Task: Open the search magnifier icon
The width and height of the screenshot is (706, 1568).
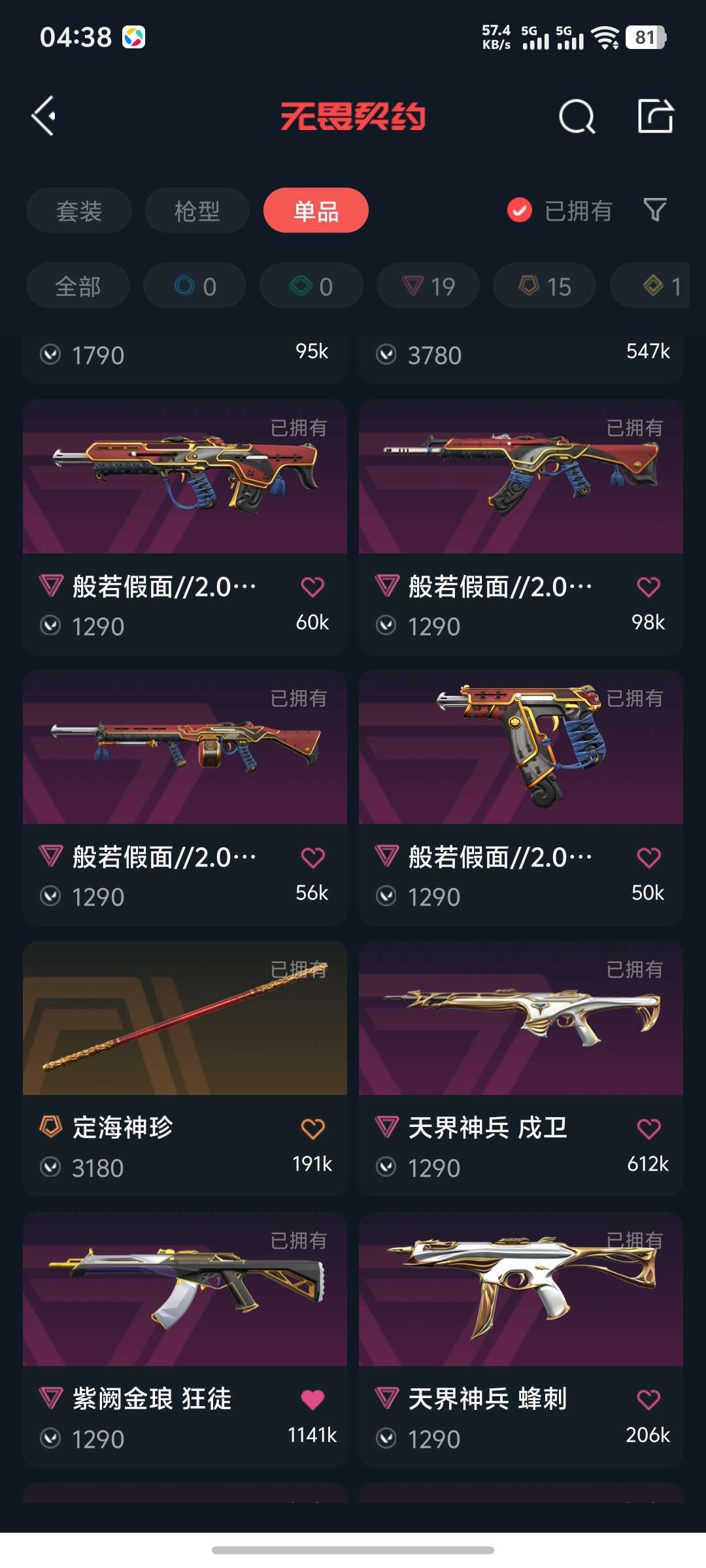Action: 577,117
